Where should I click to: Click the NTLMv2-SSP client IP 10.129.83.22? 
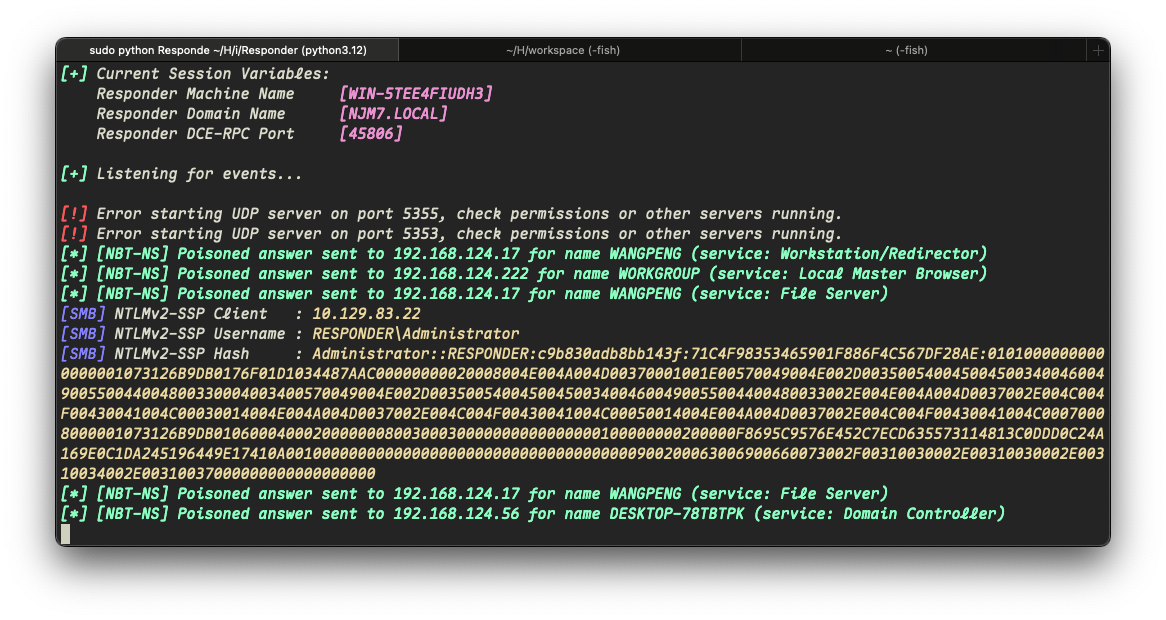coord(366,314)
